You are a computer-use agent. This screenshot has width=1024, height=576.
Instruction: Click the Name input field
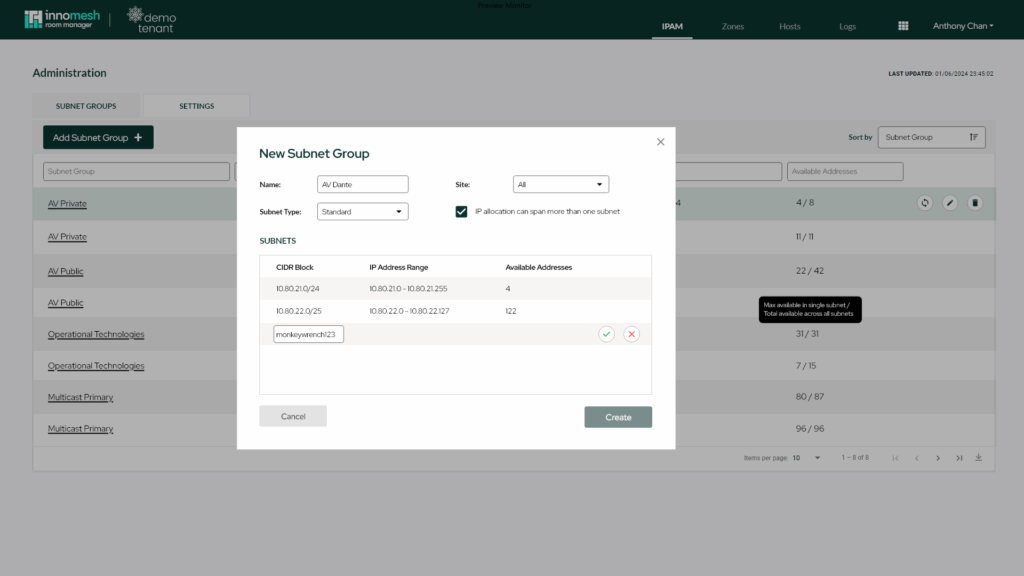362,184
